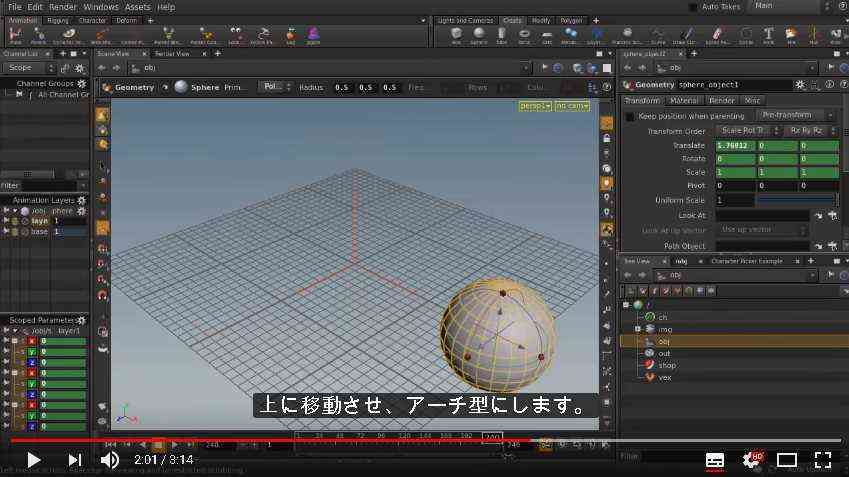Open primitive type Pol dropdown
This screenshot has width=849, height=477.
(x=275, y=87)
